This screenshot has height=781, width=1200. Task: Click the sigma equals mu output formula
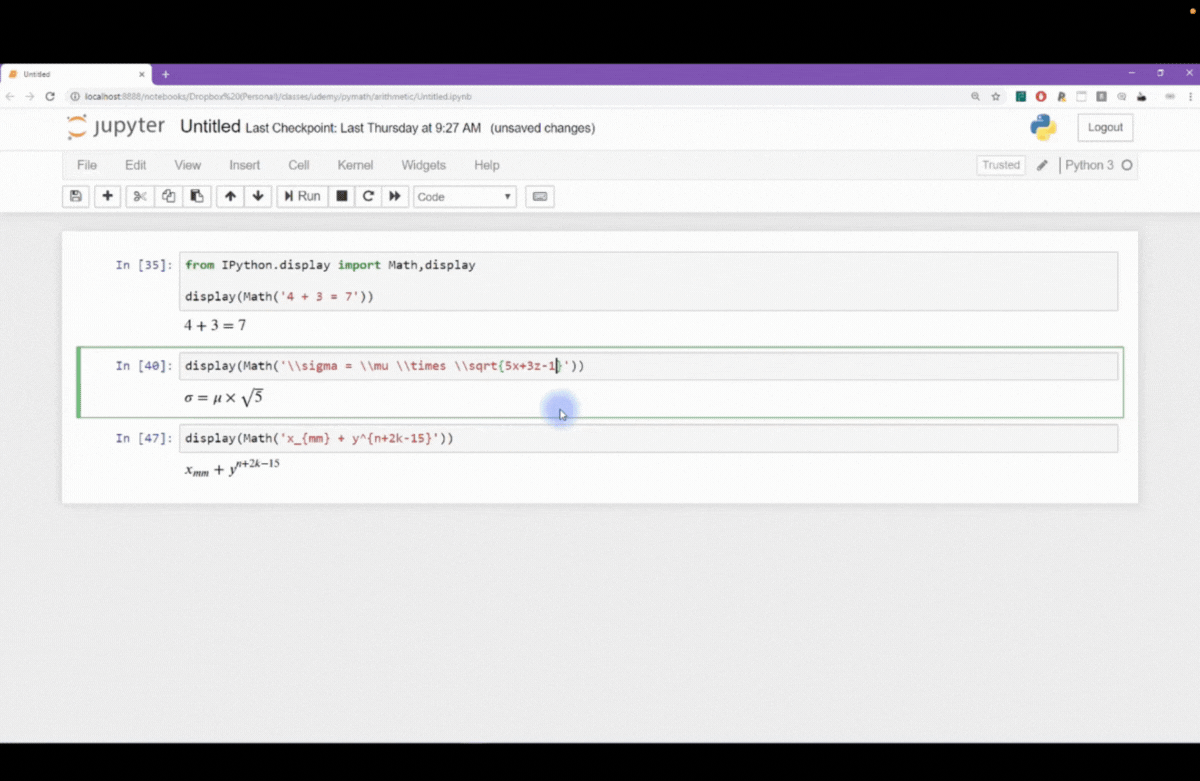[223, 398]
